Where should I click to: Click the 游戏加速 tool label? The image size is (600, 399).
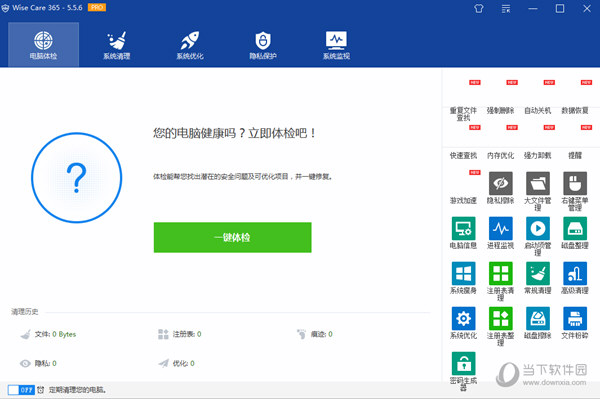[x=463, y=200]
